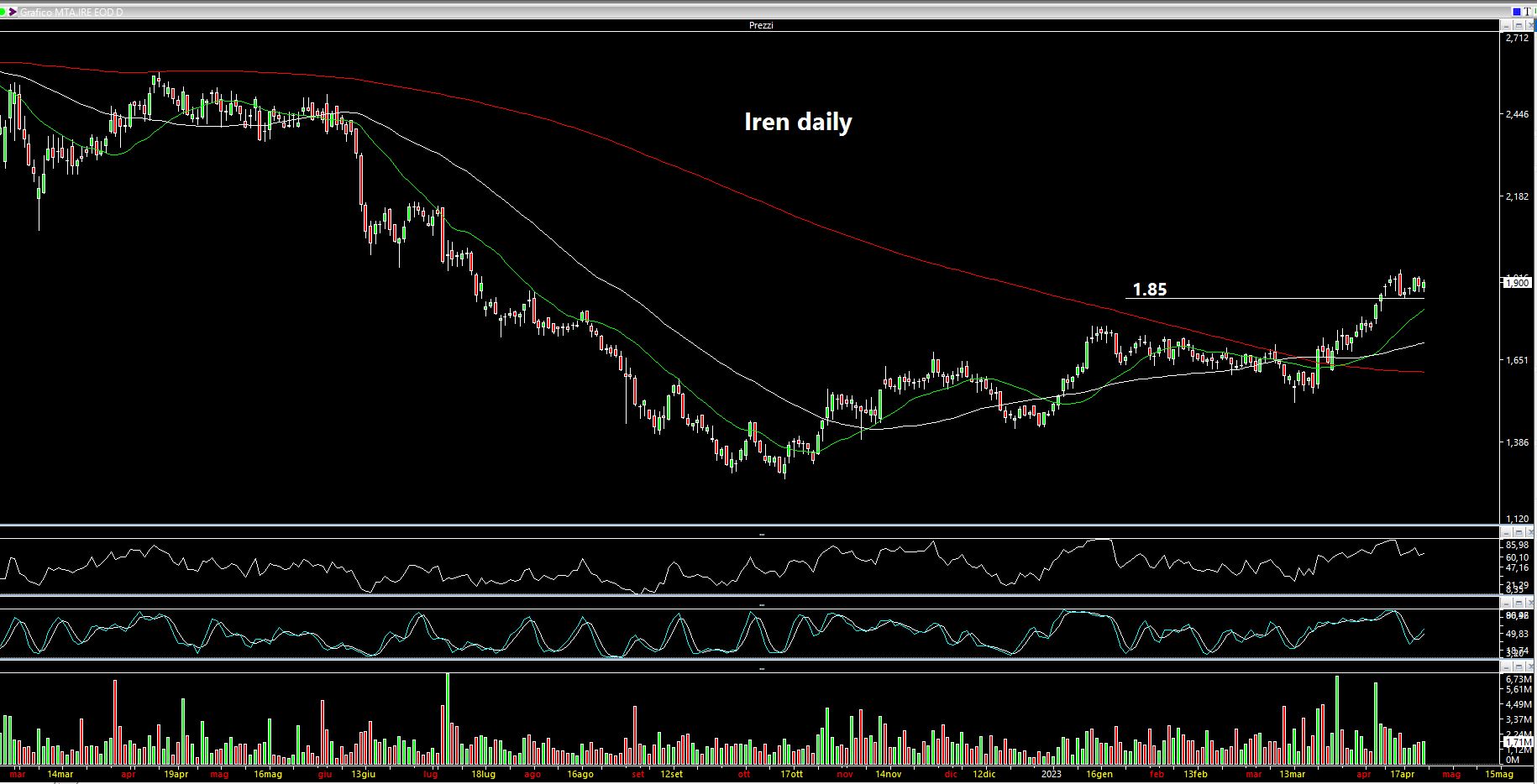Viewport: 1537px width, 784px height.
Task: Maximize the Prezzi price panel
Action: coord(1519,25)
